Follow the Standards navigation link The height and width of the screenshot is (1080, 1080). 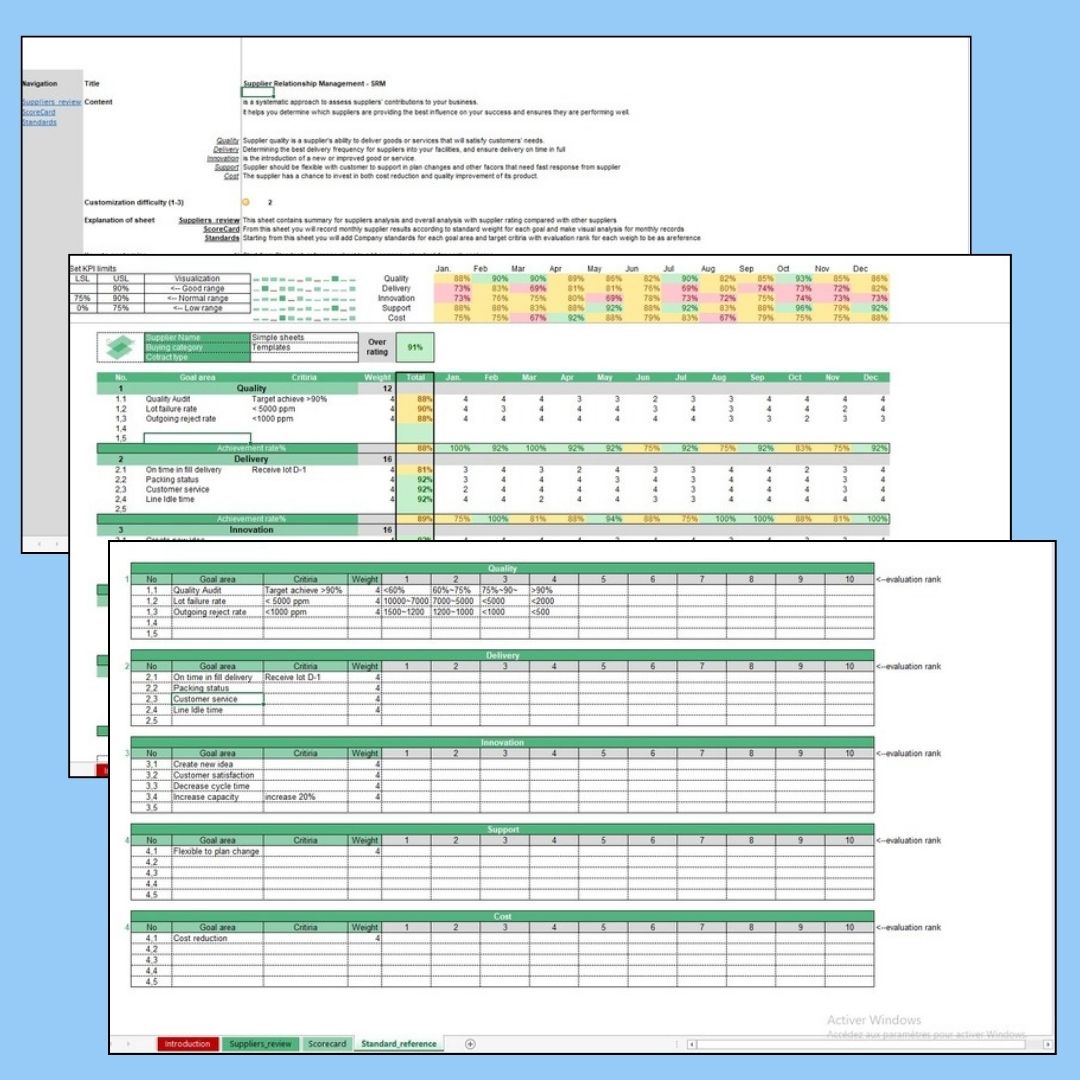point(39,122)
